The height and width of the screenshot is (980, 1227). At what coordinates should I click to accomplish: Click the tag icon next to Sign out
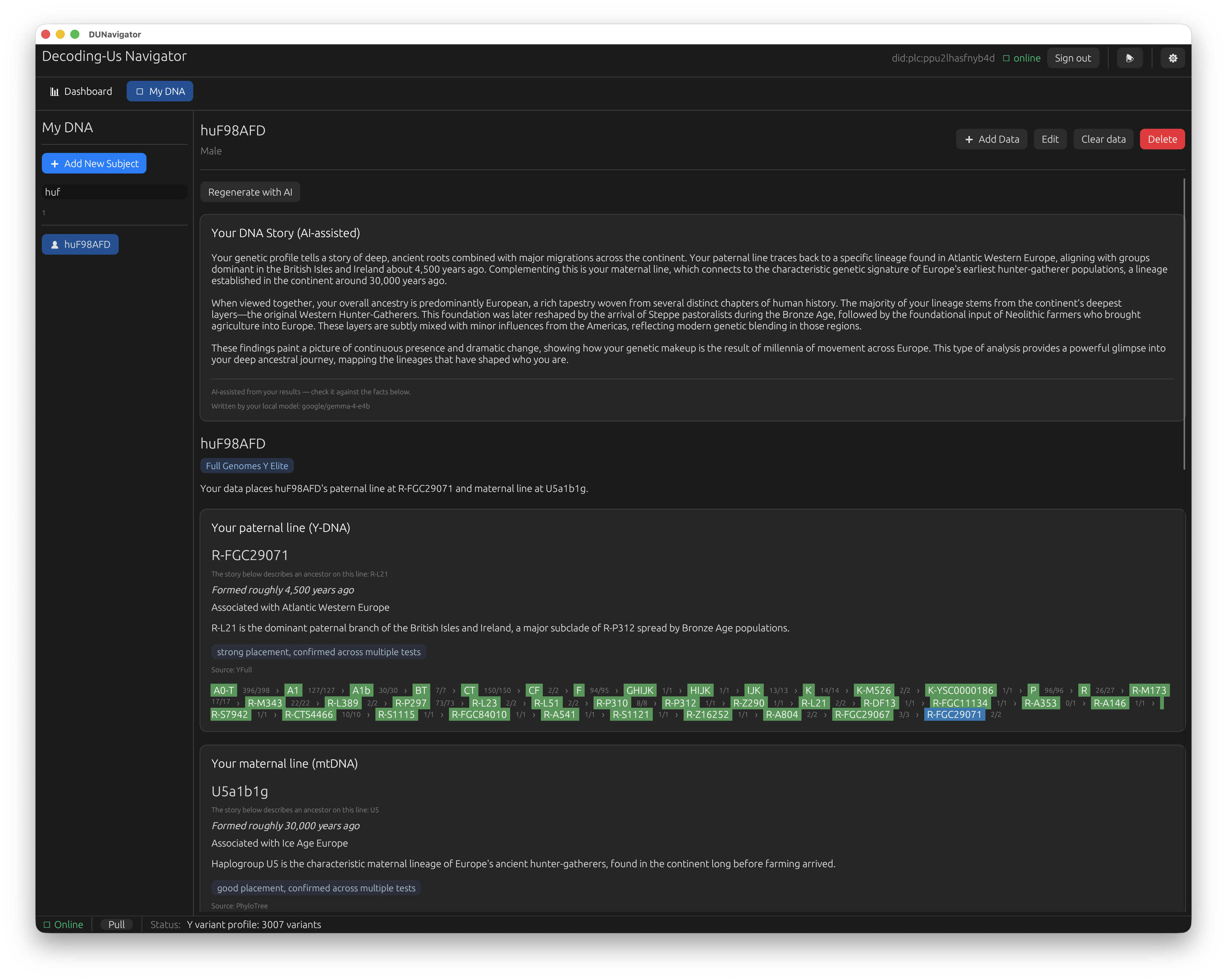1129,58
